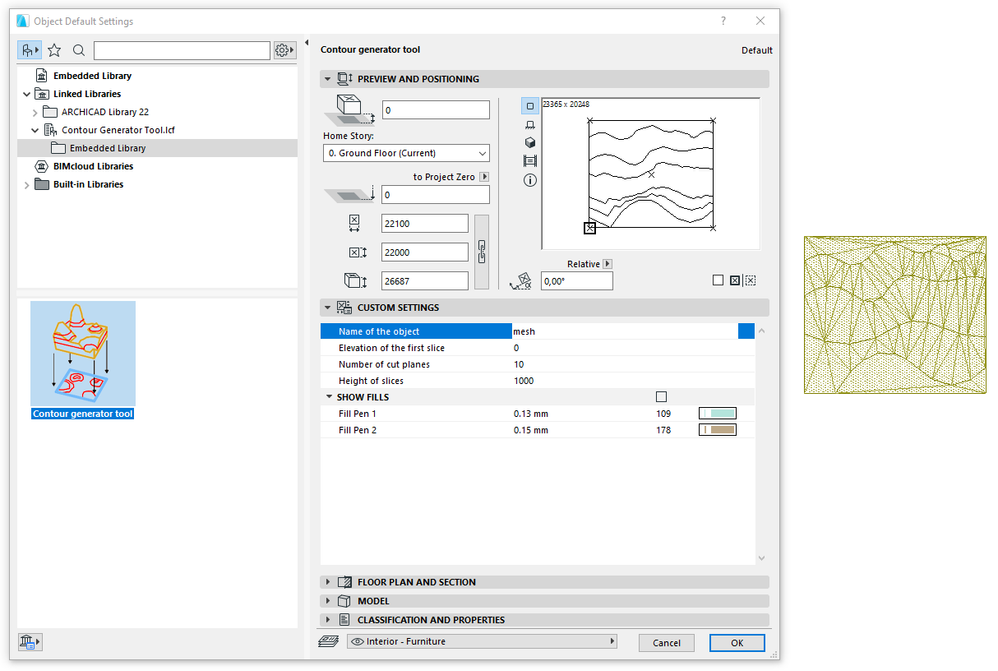
Task: Open the Interior - Furniture layer dropdown
Action: click(482, 642)
